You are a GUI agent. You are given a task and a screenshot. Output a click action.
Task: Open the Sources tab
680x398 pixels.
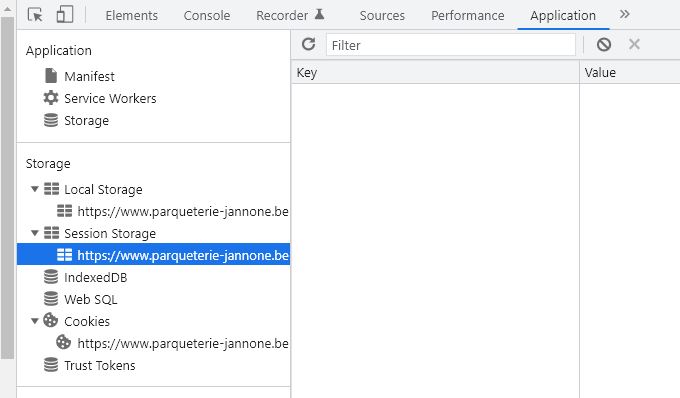click(382, 16)
